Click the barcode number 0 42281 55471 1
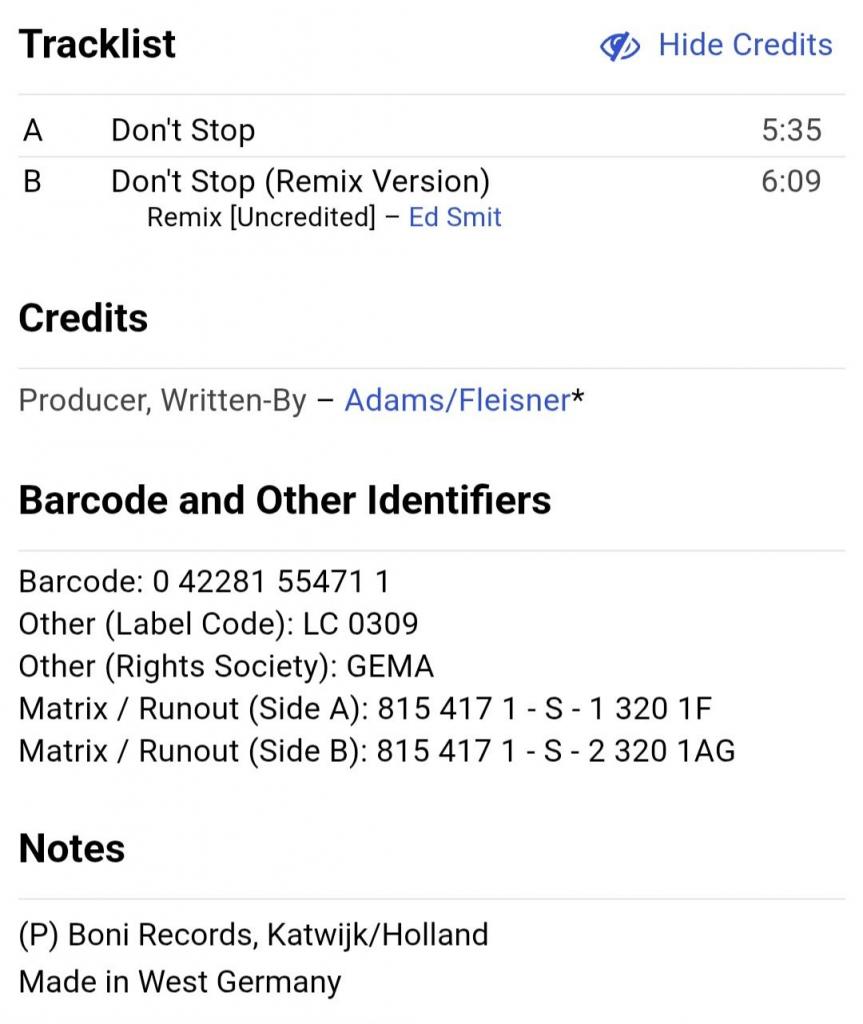This screenshot has width=863, height=1024. (271, 581)
